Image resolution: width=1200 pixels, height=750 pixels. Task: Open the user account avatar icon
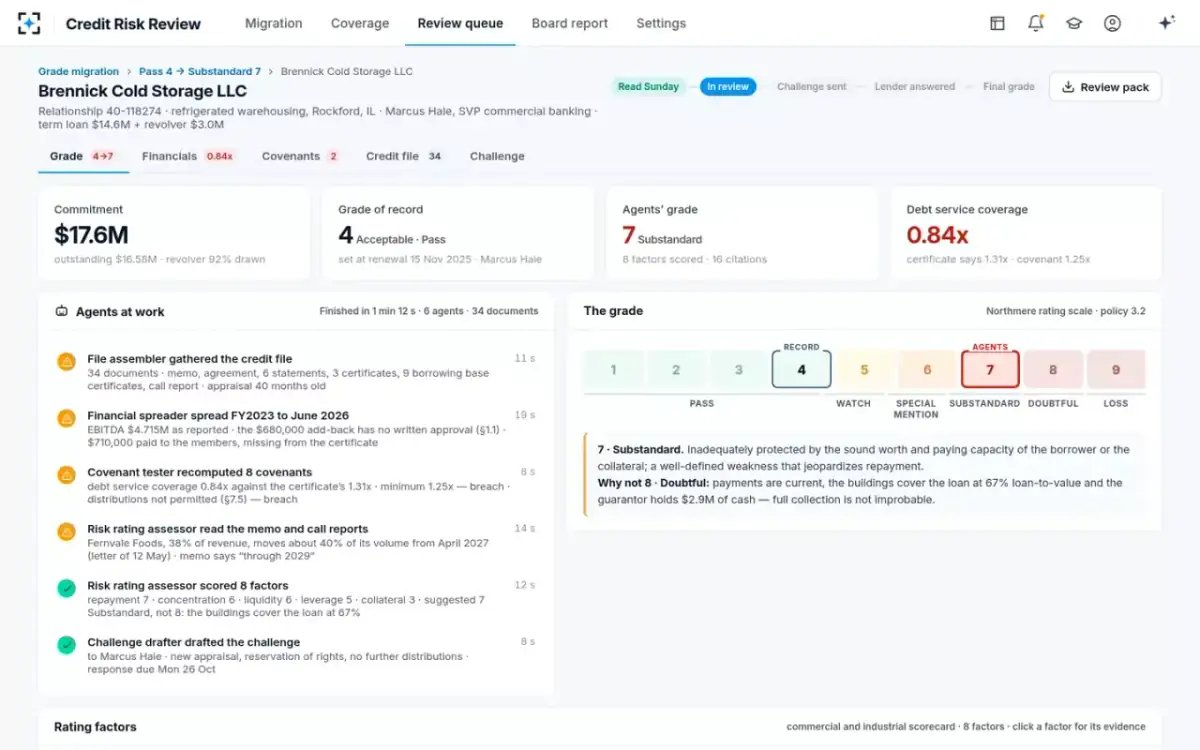tap(1112, 23)
